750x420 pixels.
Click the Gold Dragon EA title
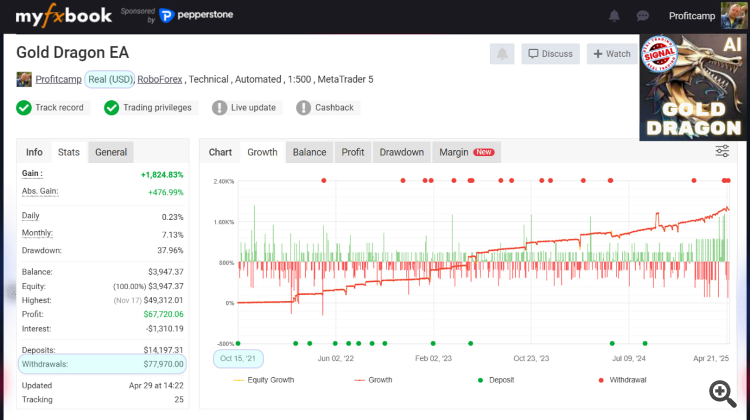(73, 52)
